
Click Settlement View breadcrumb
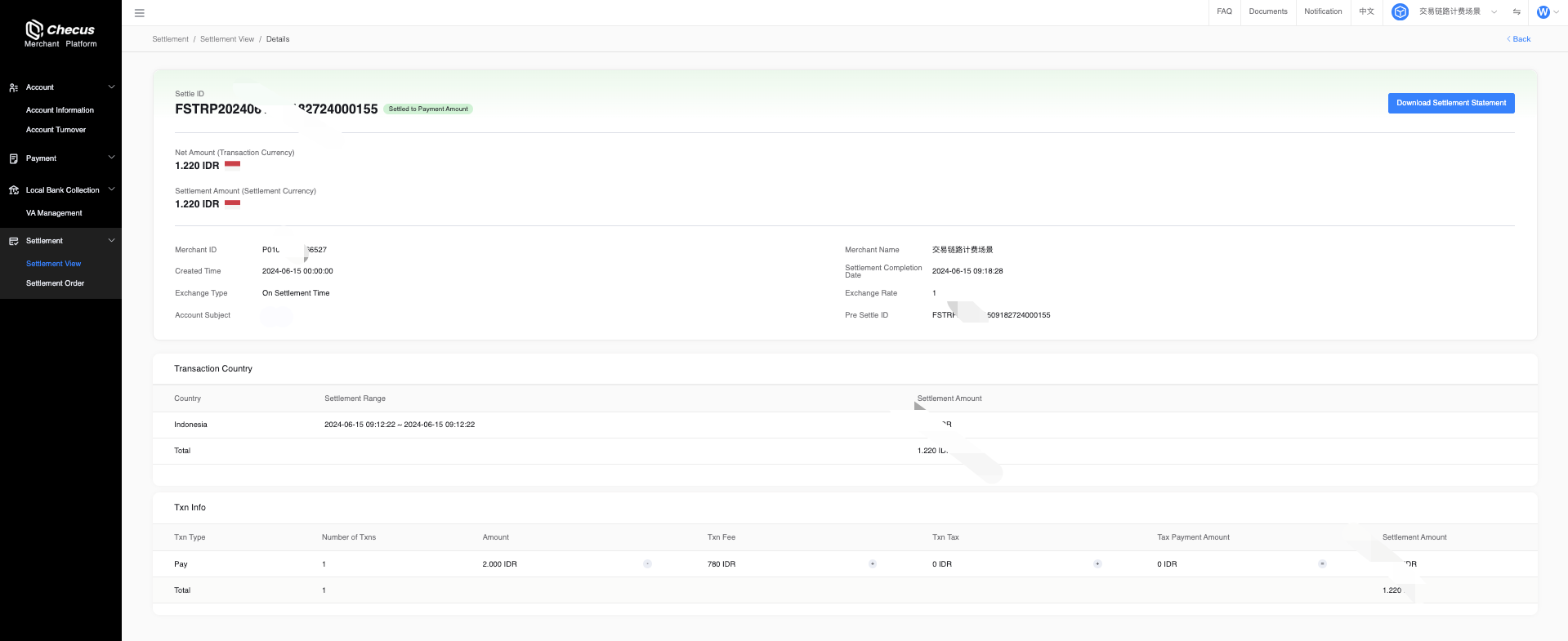[227, 39]
